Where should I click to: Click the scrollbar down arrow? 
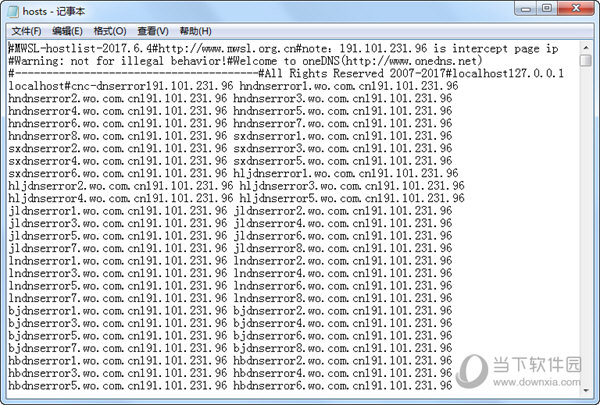pos(585,390)
